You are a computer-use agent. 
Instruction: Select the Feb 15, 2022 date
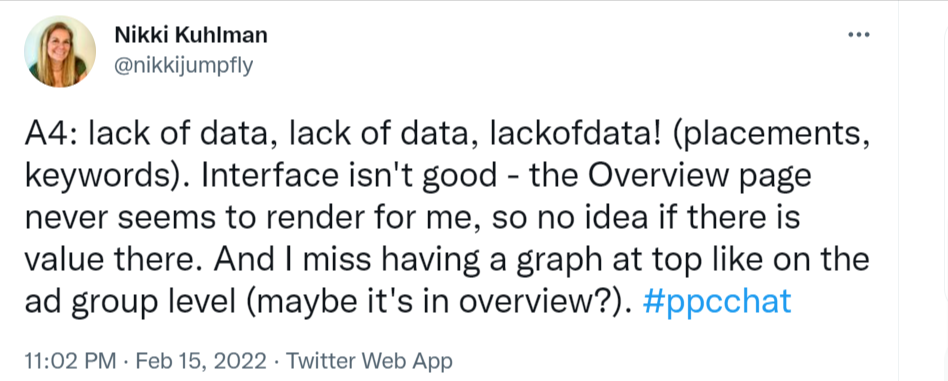[x=201, y=361]
